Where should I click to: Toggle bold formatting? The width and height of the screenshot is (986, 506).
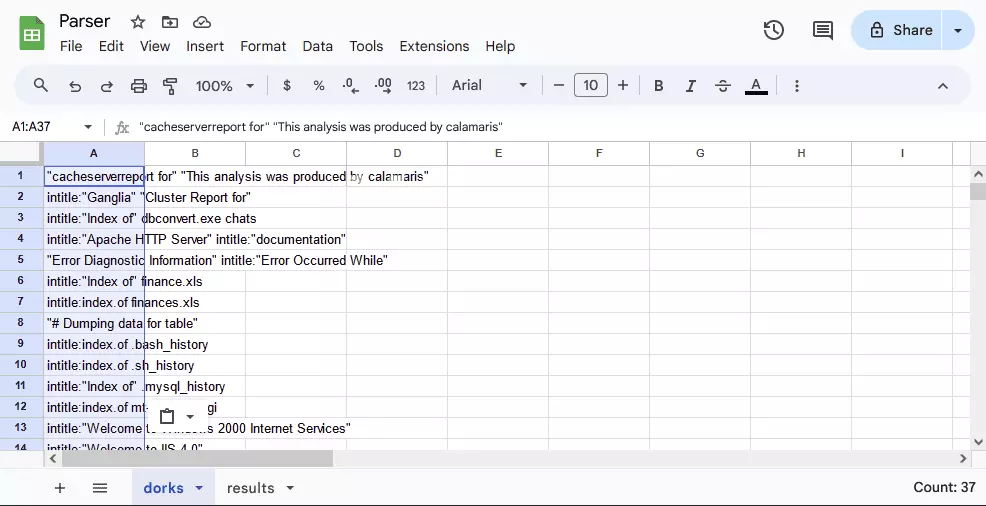(x=658, y=85)
